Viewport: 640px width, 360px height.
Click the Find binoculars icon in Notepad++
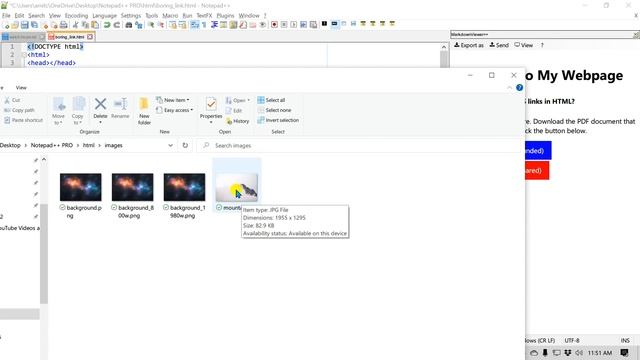[129, 25]
